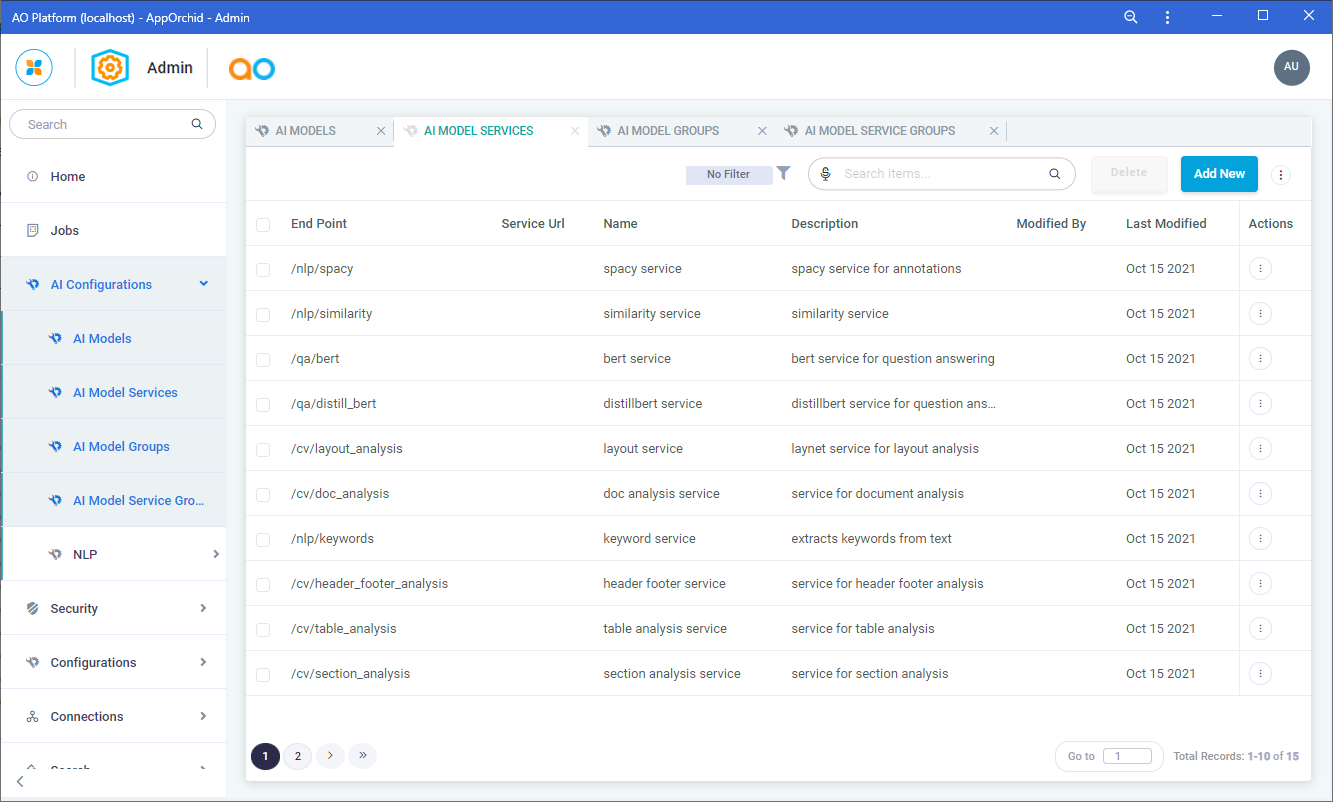Click the AU user avatar
1333x802 pixels.
1291,67
